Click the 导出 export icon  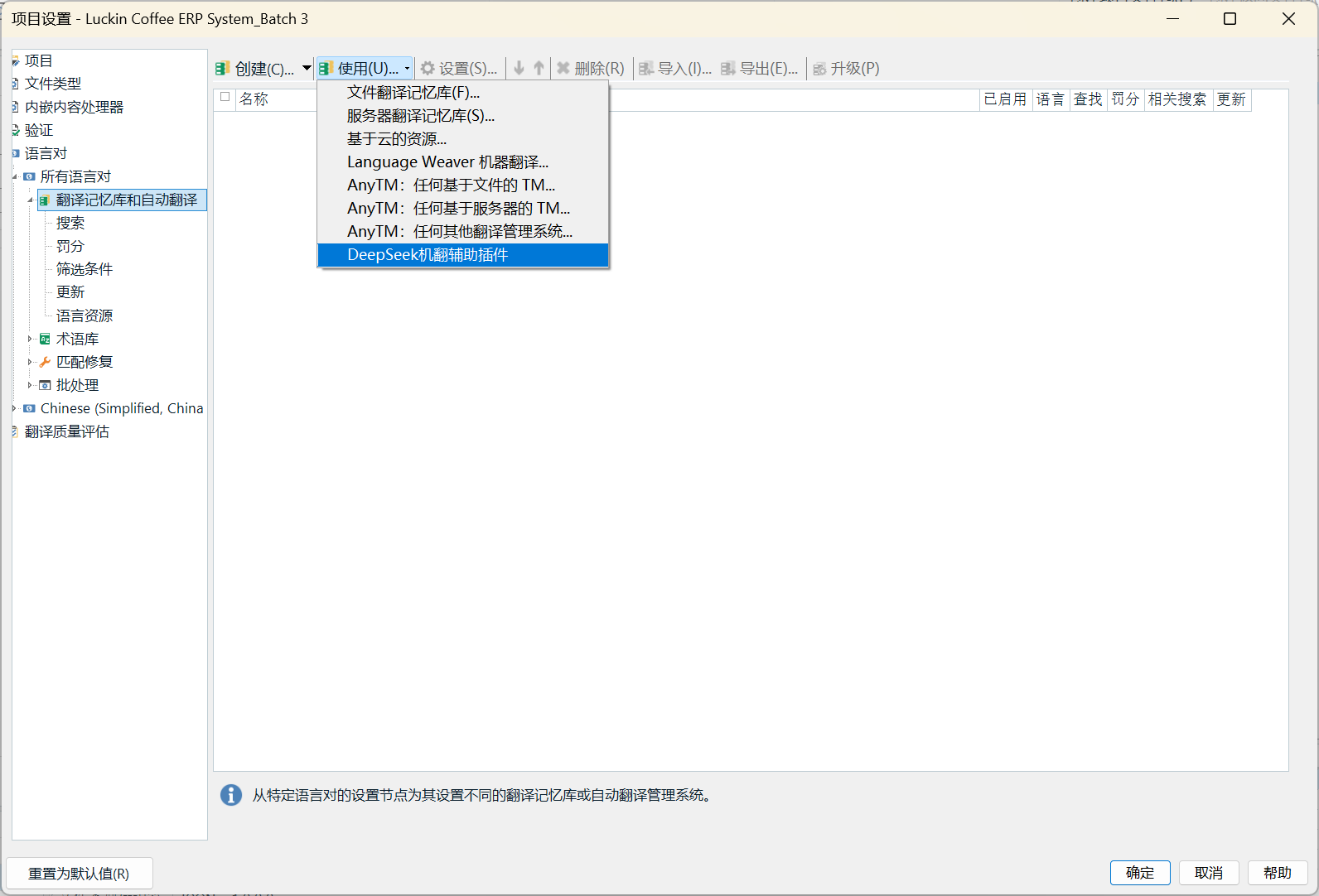coord(728,69)
